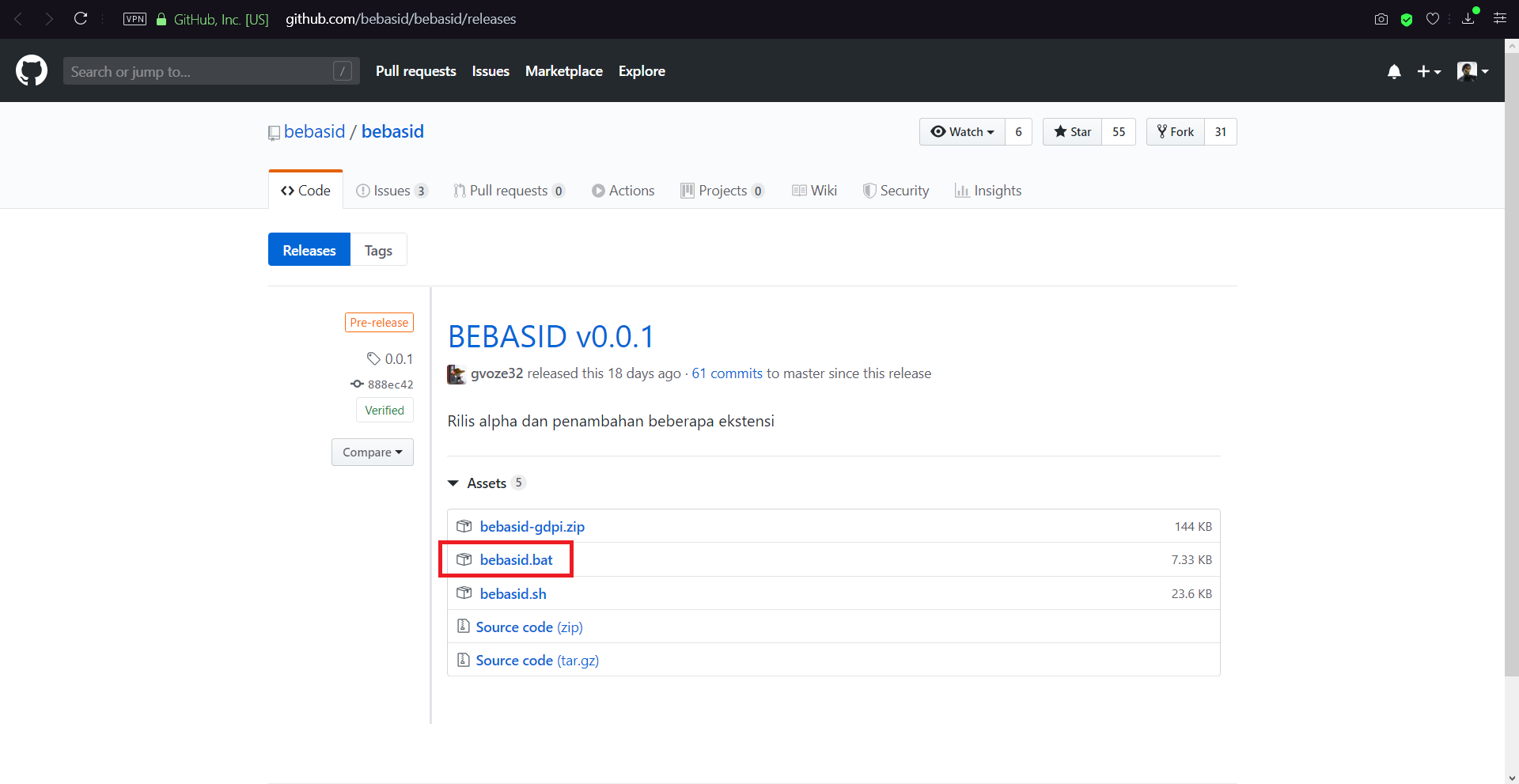The width and height of the screenshot is (1519, 784).
Task: Go back with browser back arrow
Action: [x=18, y=19]
